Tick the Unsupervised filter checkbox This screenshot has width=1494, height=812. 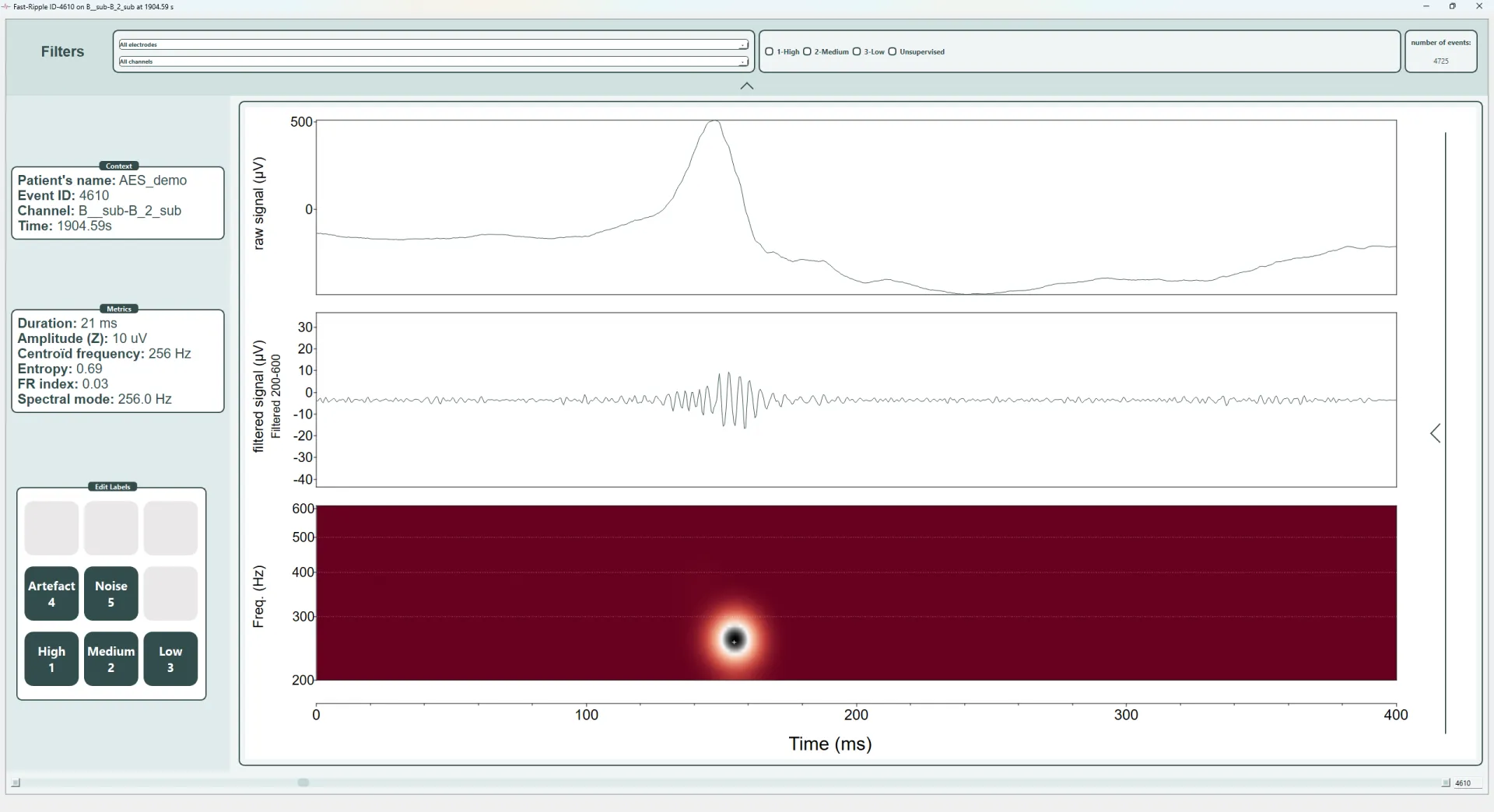click(893, 52)
